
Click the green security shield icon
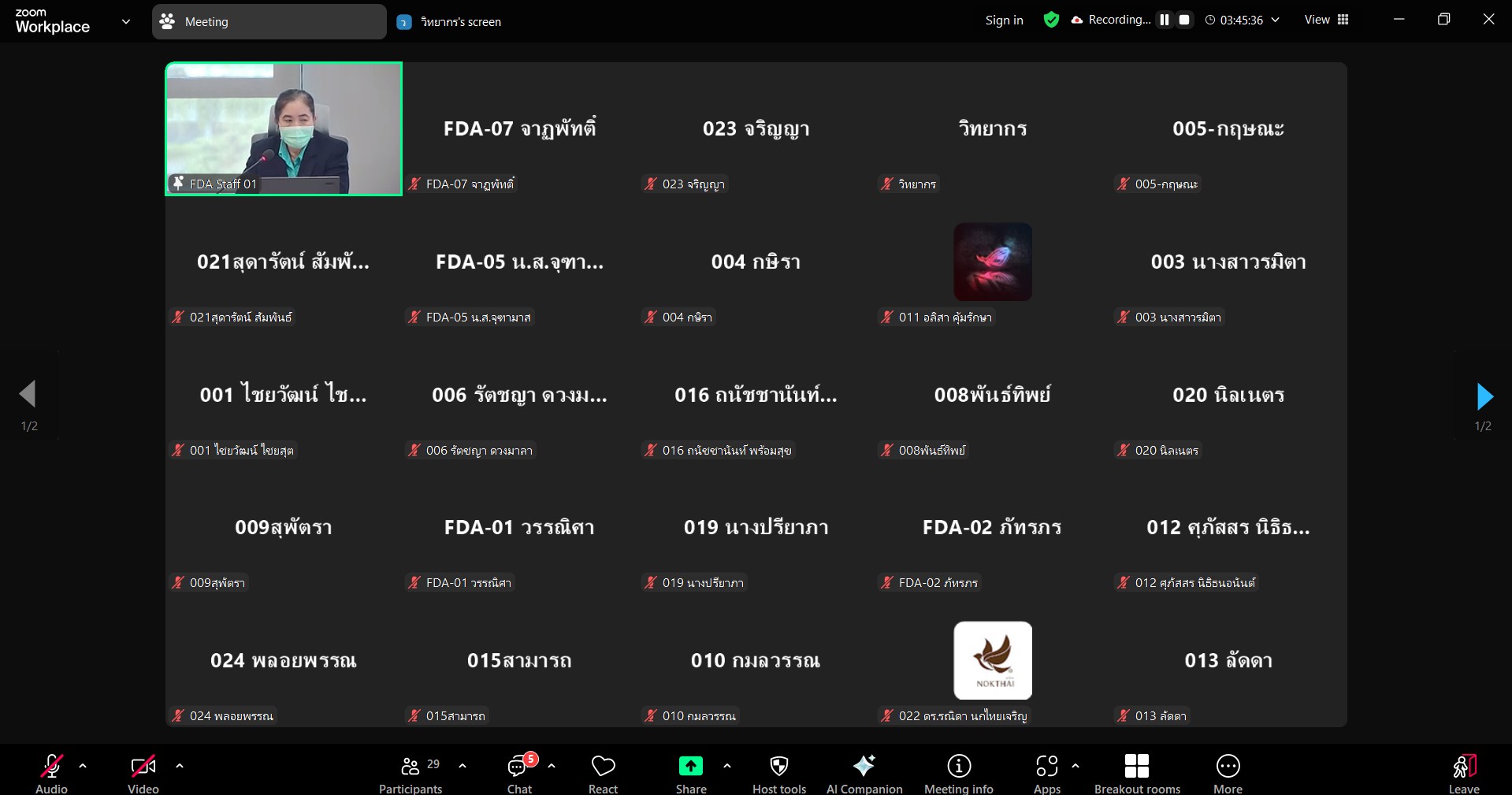pyautogui.click(x=1051, y=20)
